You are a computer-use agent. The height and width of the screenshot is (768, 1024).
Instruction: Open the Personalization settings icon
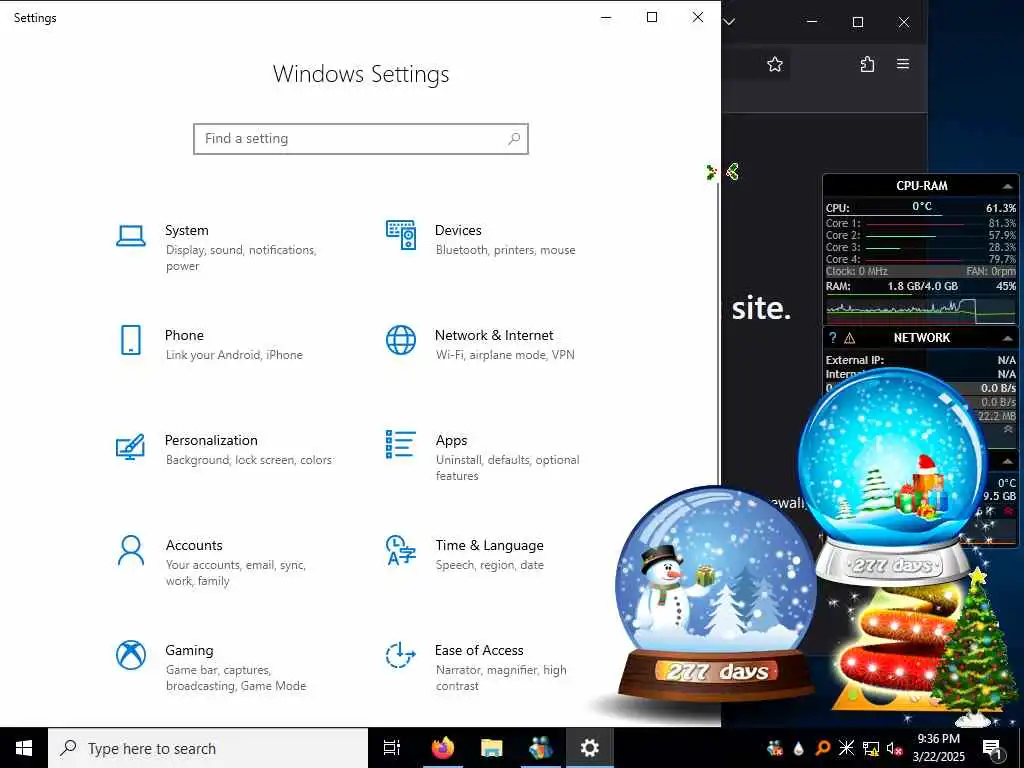(x=130, y=447)
